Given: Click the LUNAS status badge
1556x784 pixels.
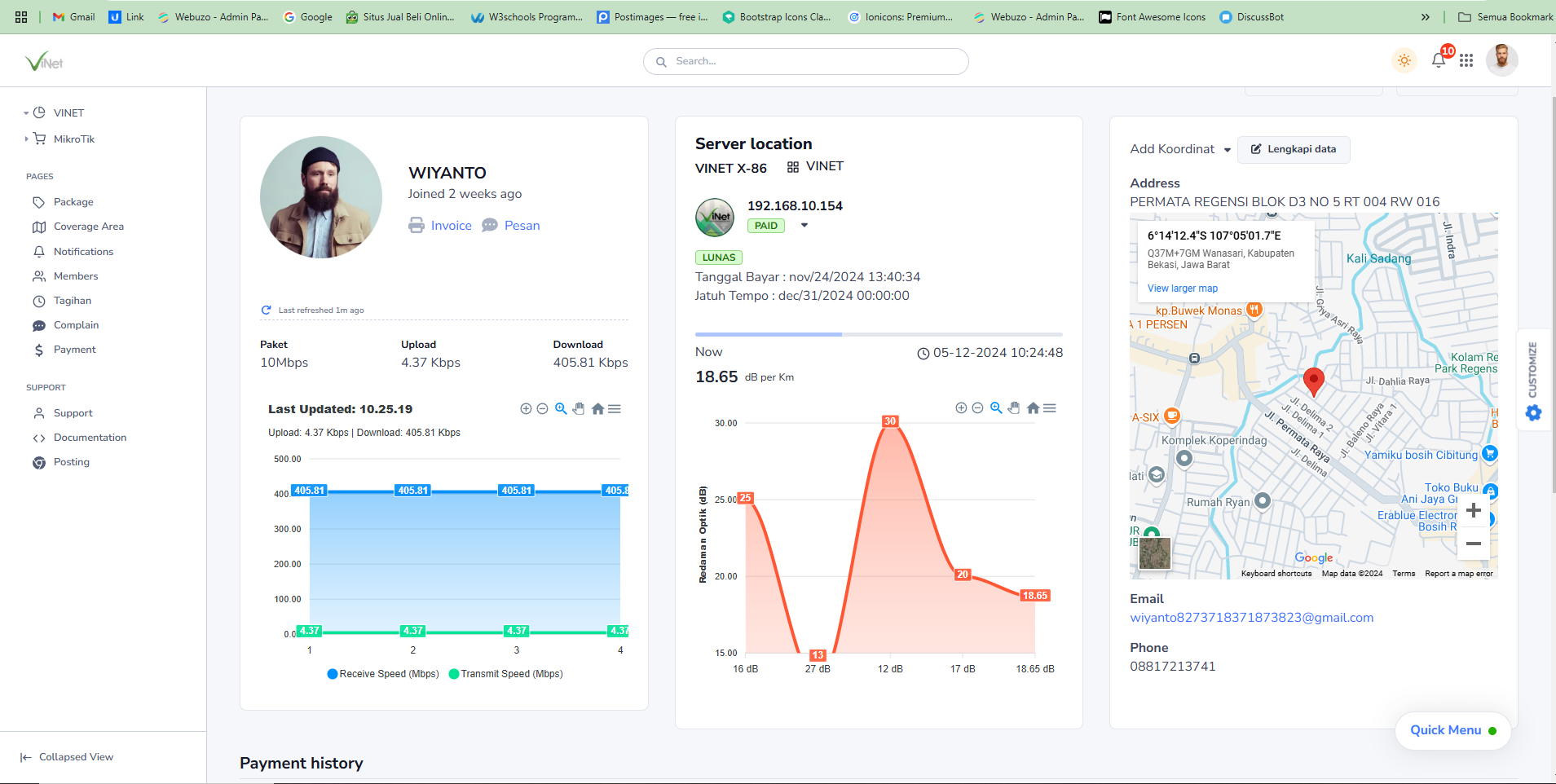Looking at the screenshot, I should 719,258.
